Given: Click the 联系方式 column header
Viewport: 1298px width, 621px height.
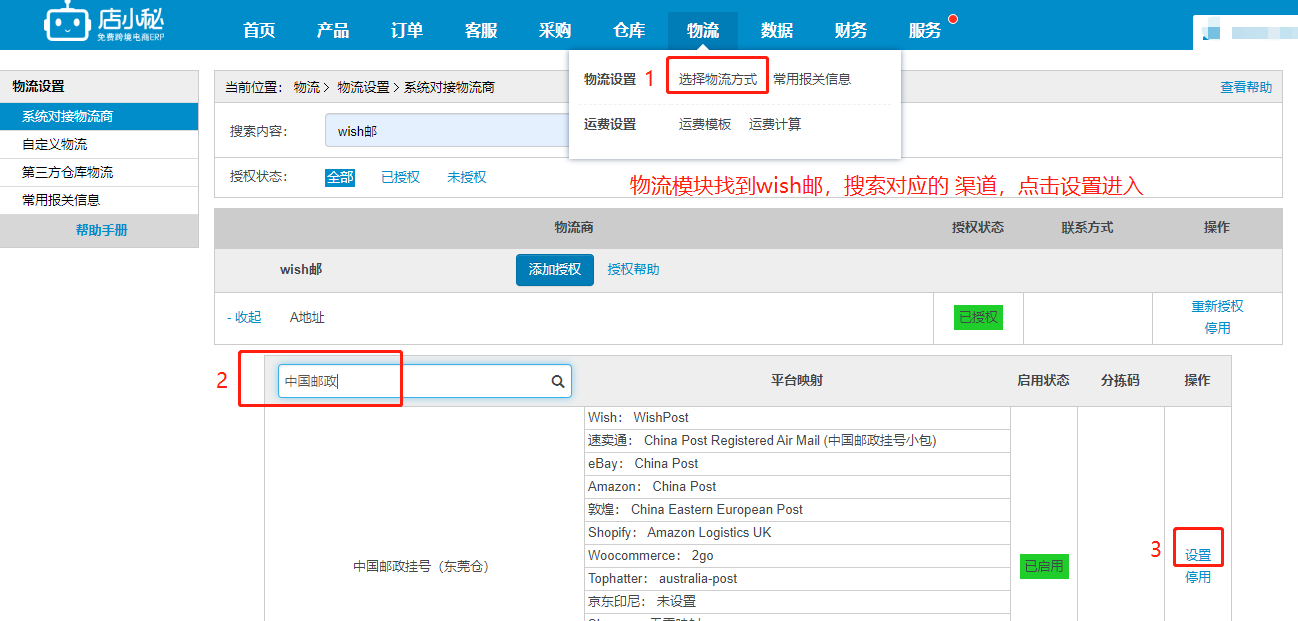Looking at the screenshot, I should pyautogui.click(x=1087, y=227).
